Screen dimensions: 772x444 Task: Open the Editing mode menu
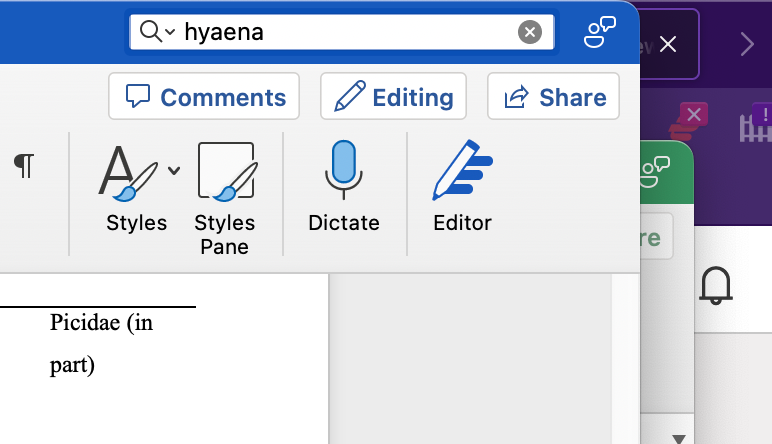pos(393,97)
